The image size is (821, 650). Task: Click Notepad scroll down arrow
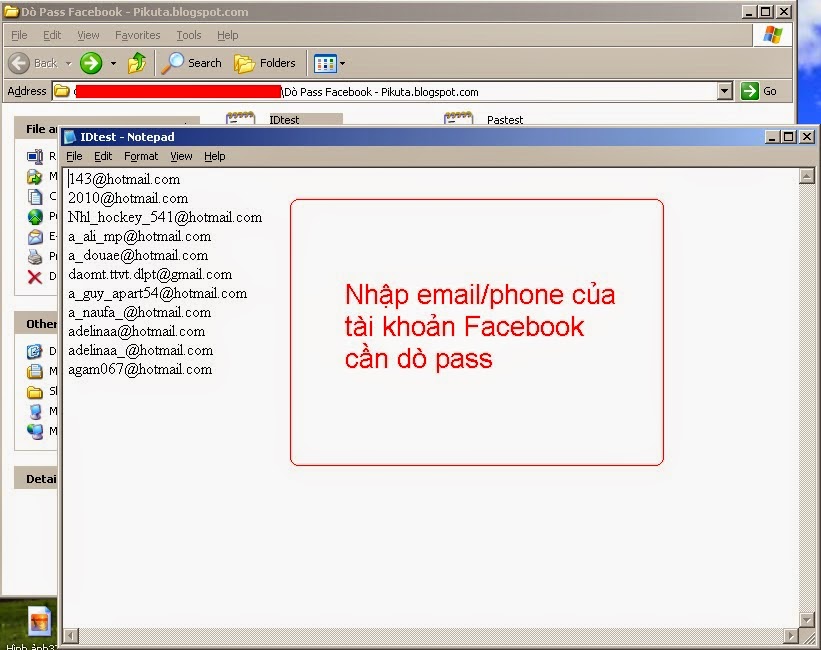[806, 619]
